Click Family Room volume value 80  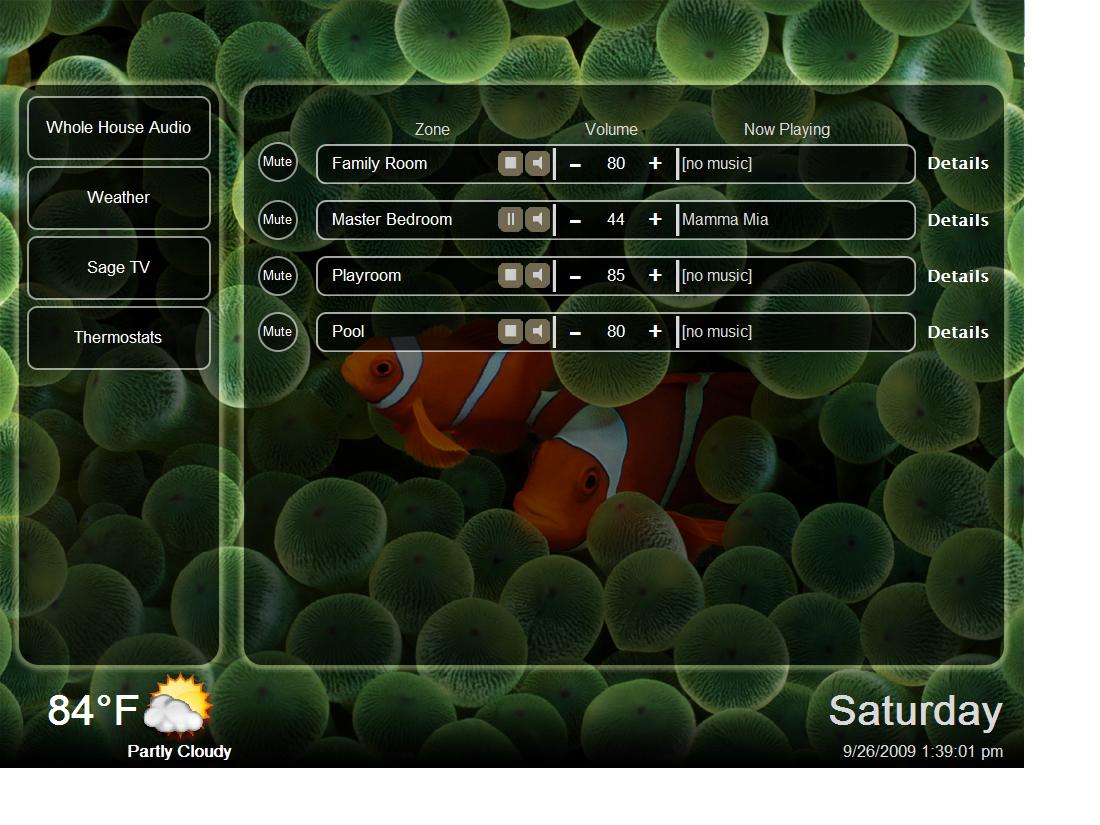616,163
